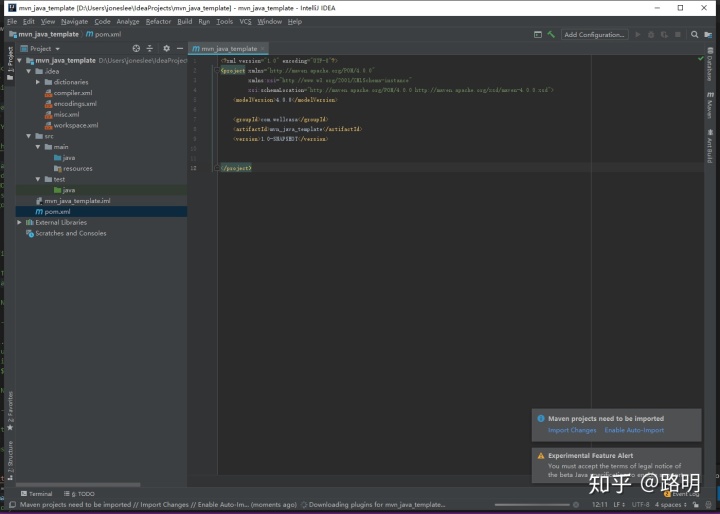Screen dimensions: 720x514
Task: Select pom.xml in project tree
Action: click(x=101, y=212)
